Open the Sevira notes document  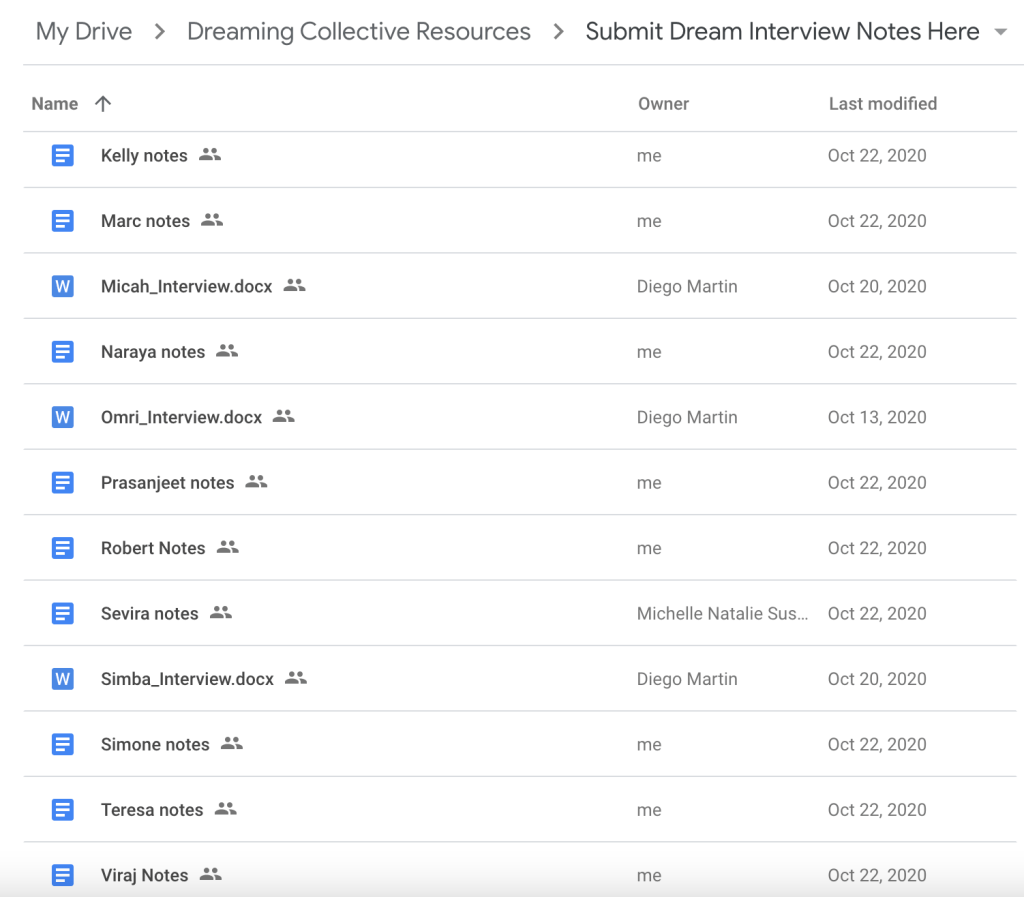tap(150, 614)
